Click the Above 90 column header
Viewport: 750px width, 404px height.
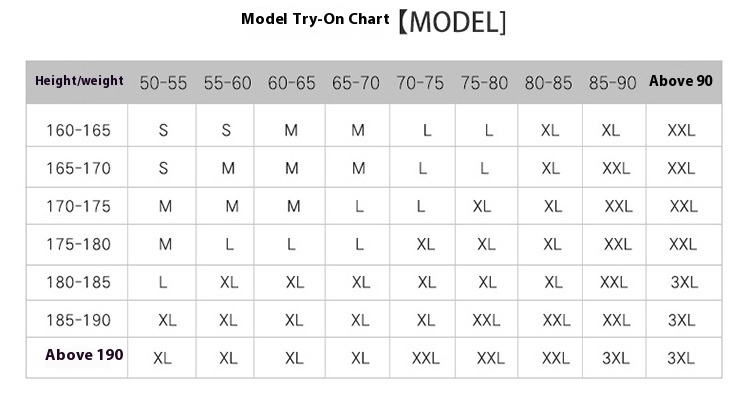681,81
